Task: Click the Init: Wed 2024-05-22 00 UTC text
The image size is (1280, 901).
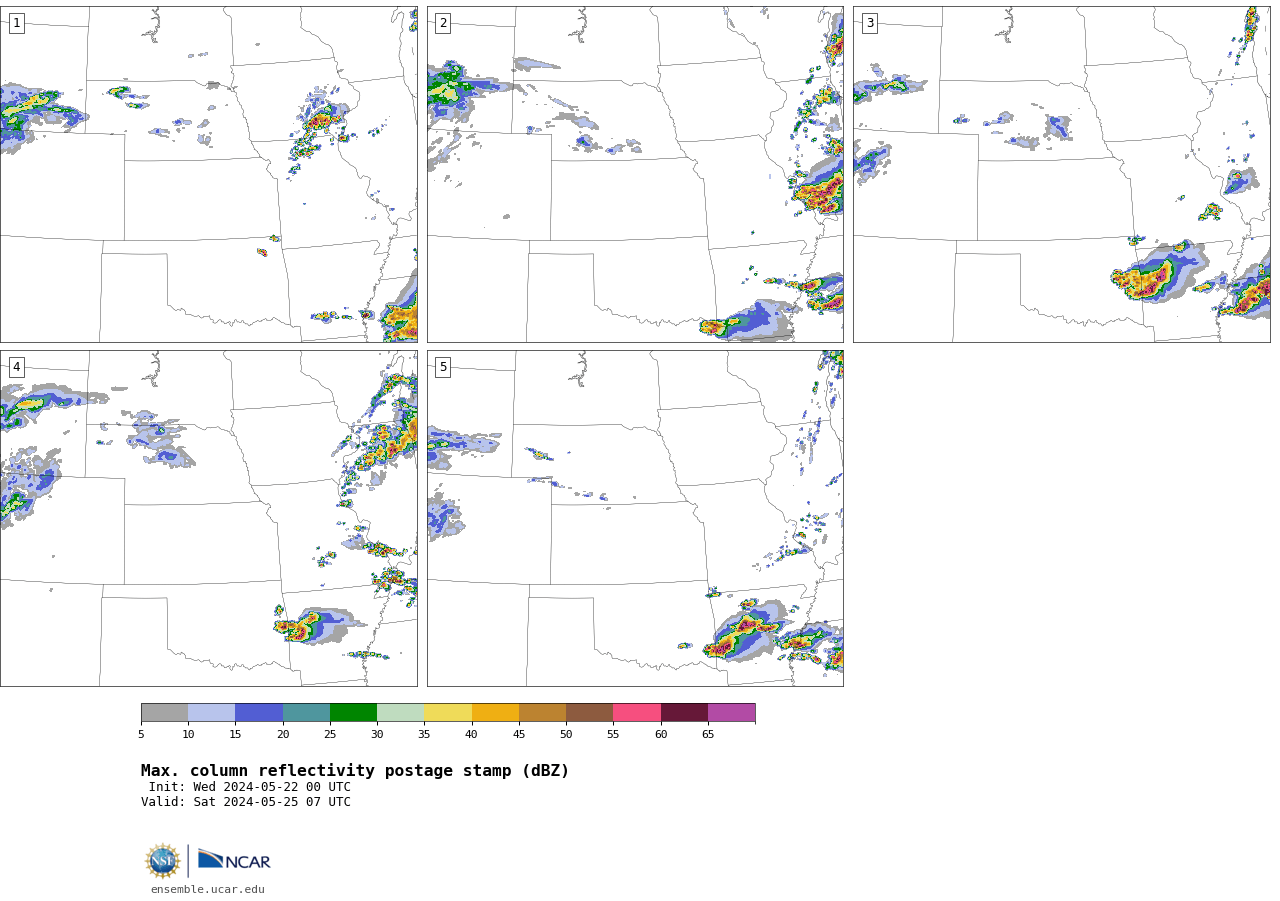Action: (x=250, y=787)
